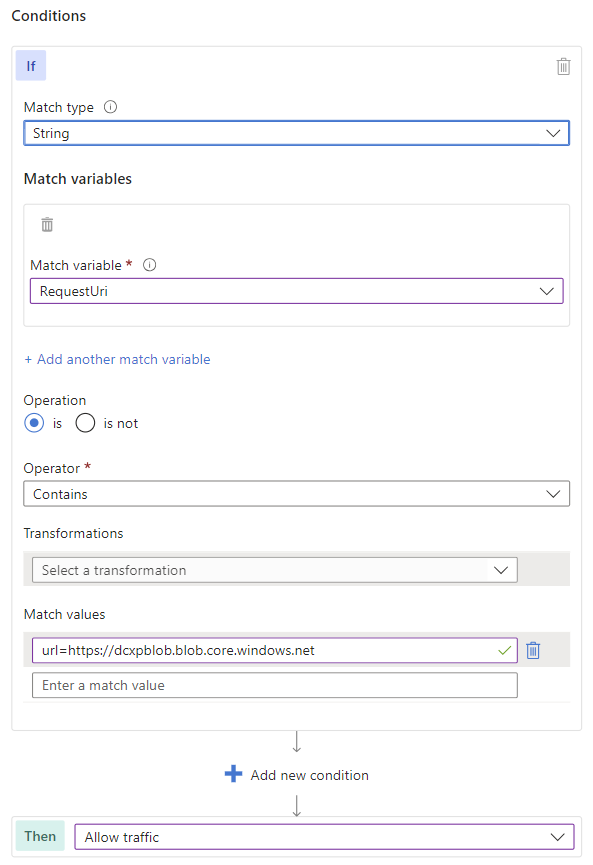The height and width of the screenshot is (865, 593).
Task: Show info tooltip next to Match variable
Action: click(x=149, y=265)
